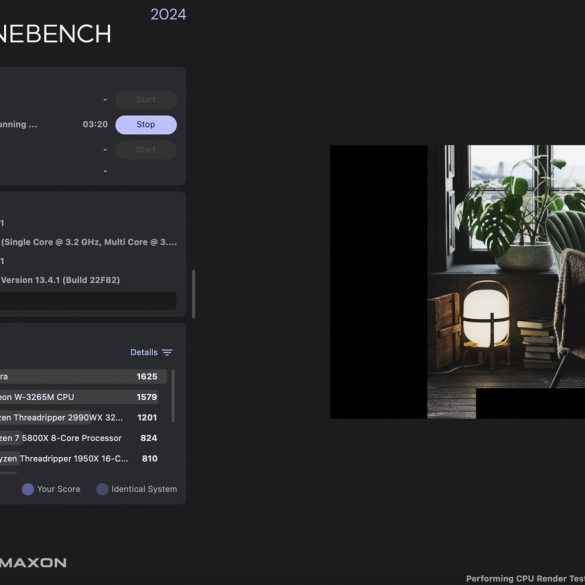
Task: Click the 2024 version label
Action: click(x=168, y=15)
